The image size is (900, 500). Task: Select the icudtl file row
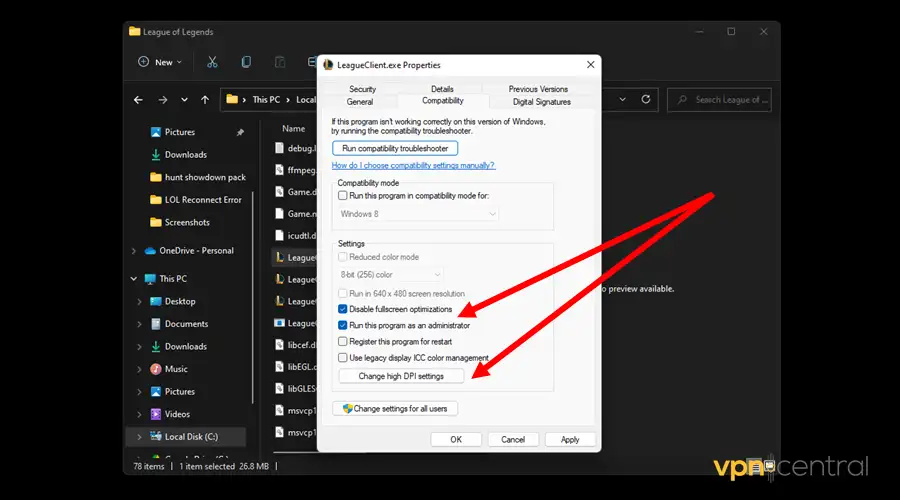click(x=294, y=236)
